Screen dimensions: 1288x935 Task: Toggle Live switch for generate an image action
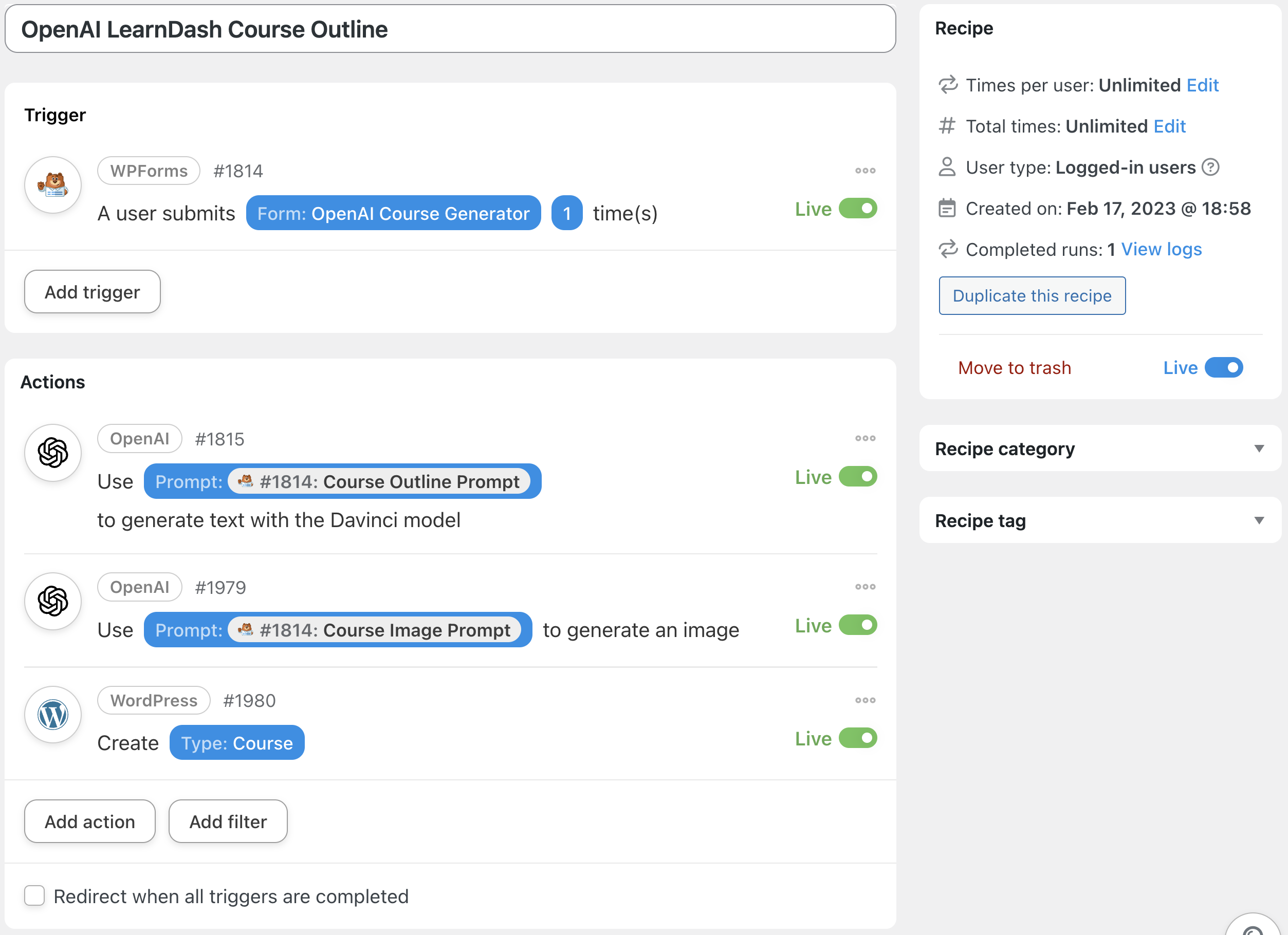tap(857, 625)
